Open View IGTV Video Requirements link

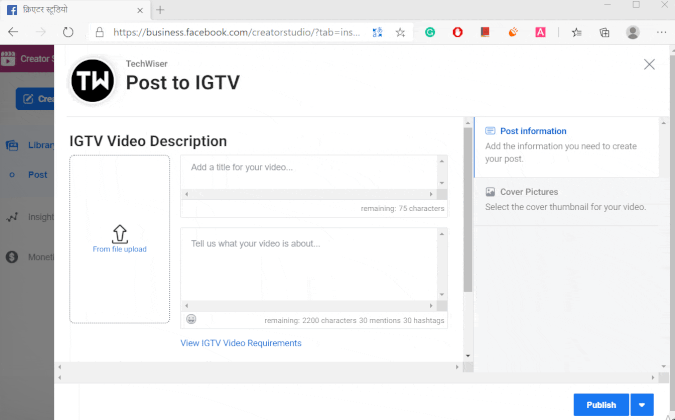pyautogui.click(x=241, y=343)
